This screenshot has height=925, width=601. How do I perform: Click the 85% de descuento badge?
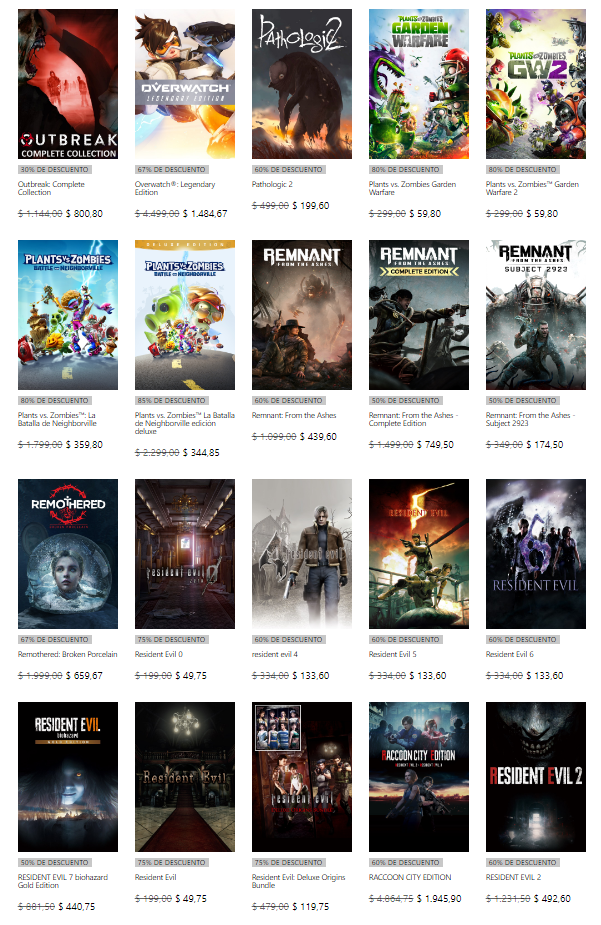(x=168, y=400)
